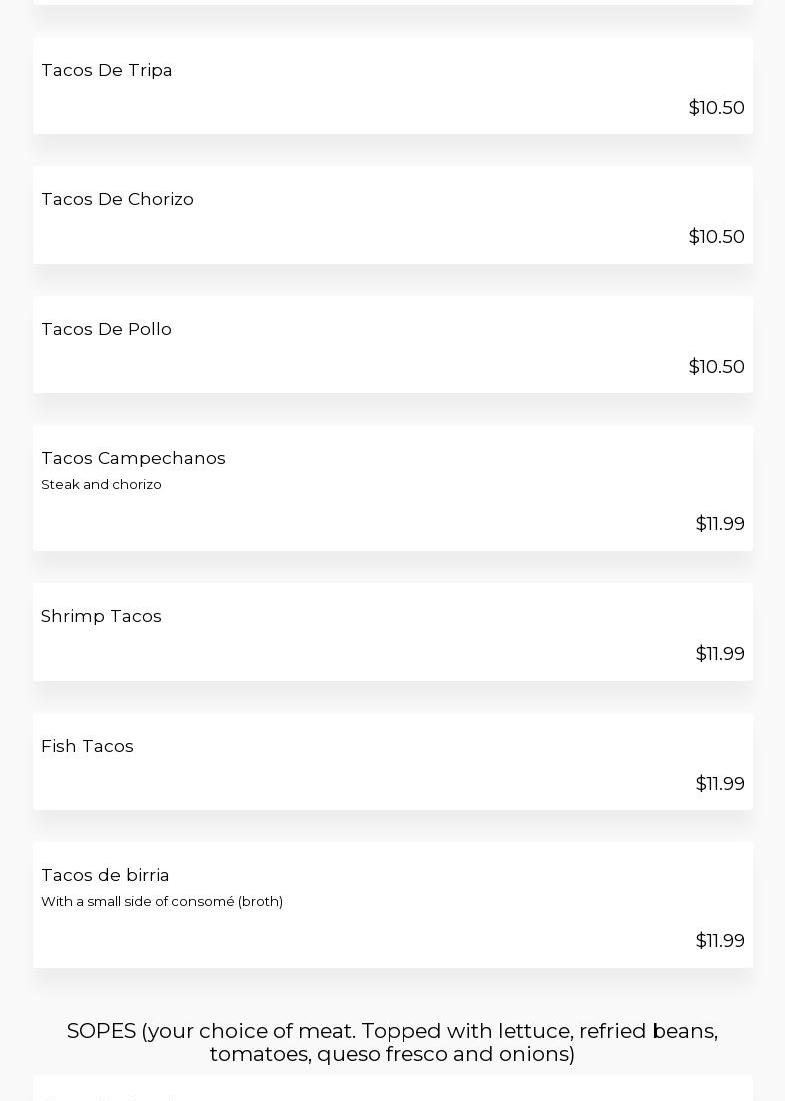Click the Tacos De Tripa $10.50 price

(x=716, y=108)
